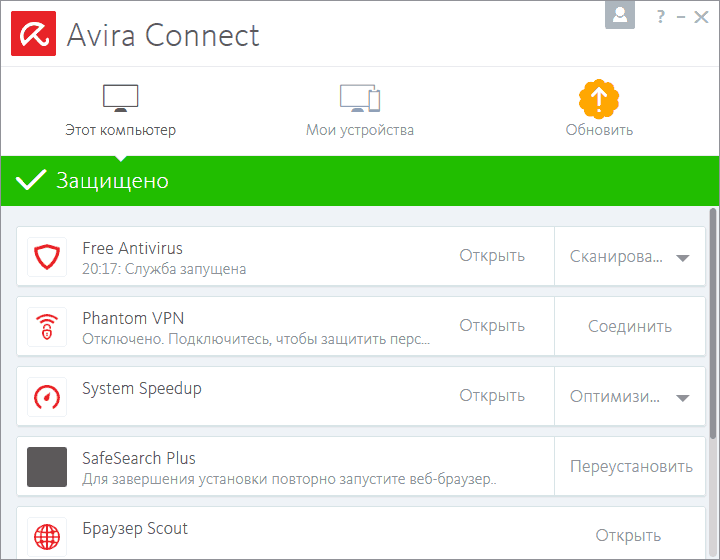Click the System Speedup product name
Image resolution: width=720 pixels, height=560 pixels.
point(142,389)
